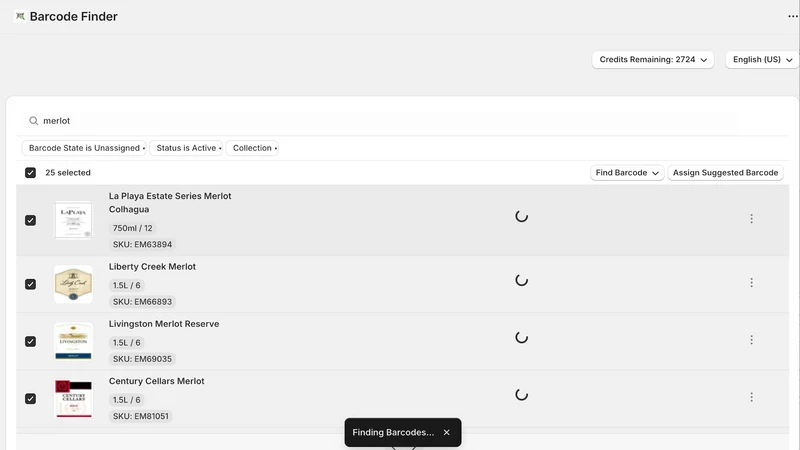Click the SKU: EM66893 tag
800x450 pixels.
pyautogui.click(x=142, y=302)
